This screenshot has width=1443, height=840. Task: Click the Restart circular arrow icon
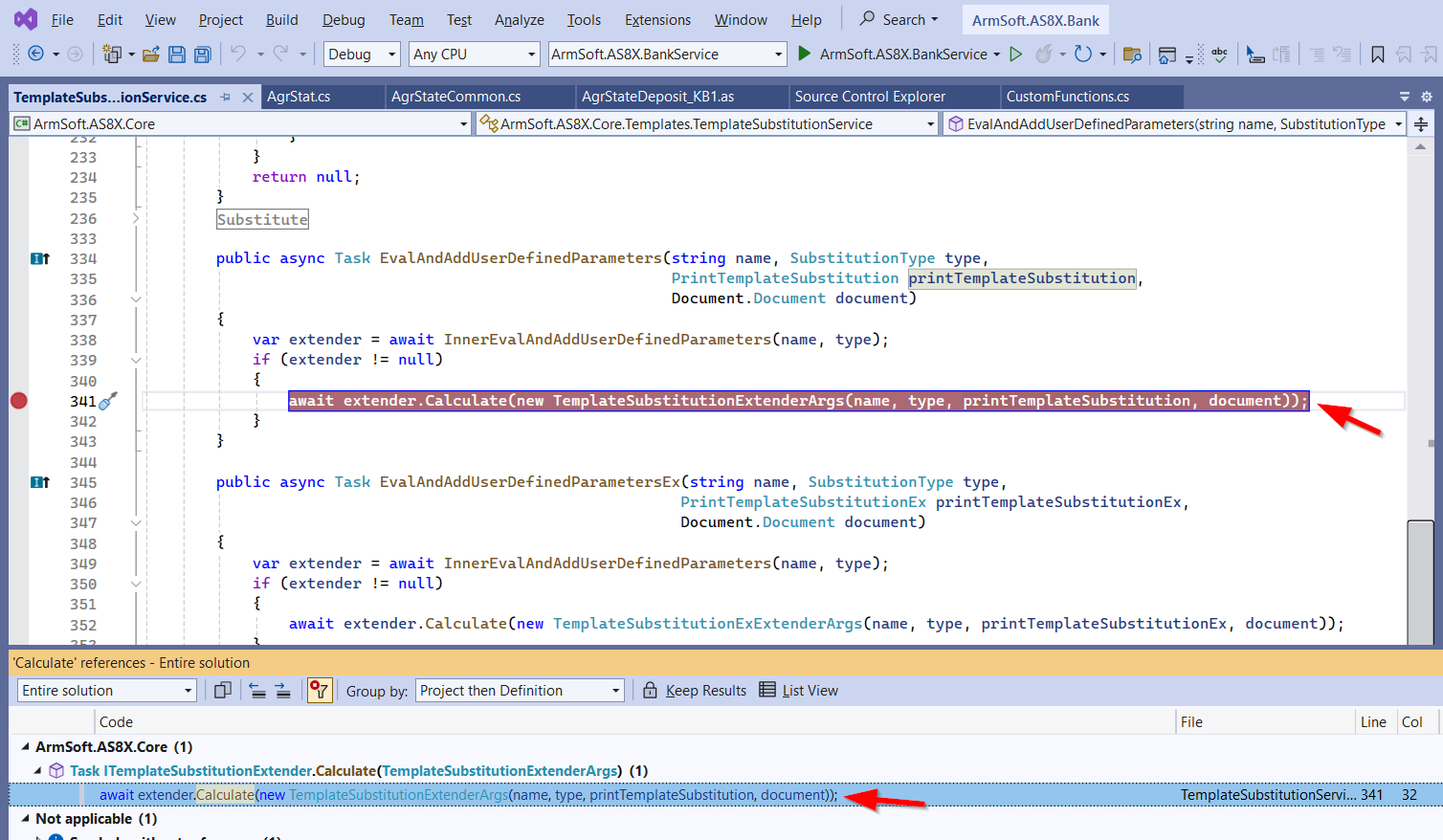pos(1082,55)
